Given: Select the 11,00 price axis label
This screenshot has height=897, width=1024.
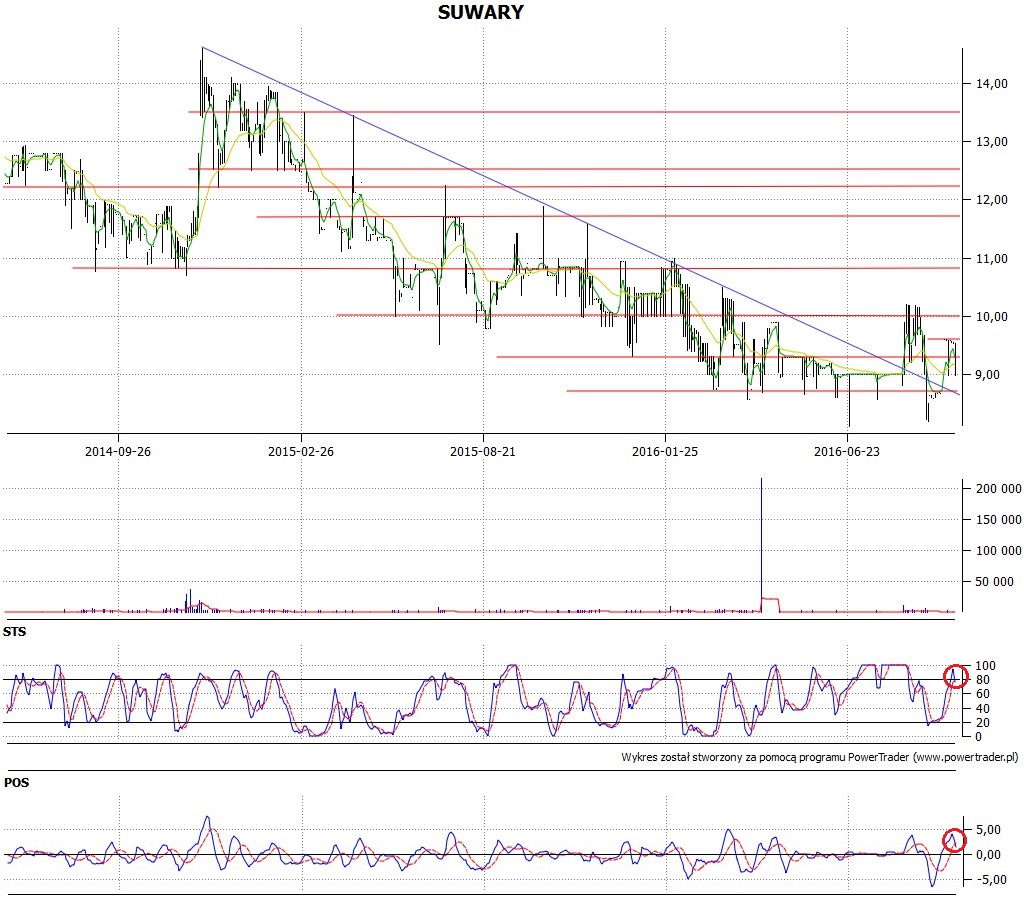Looking at the screenshot, I should tap(991, 259).
